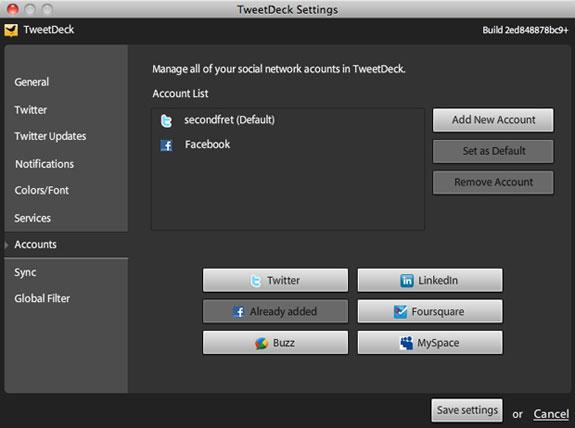Image resolution: width=575 pixels, height=428 pixels.
Task: Add a Foursquare account
Action: point(430,312)
